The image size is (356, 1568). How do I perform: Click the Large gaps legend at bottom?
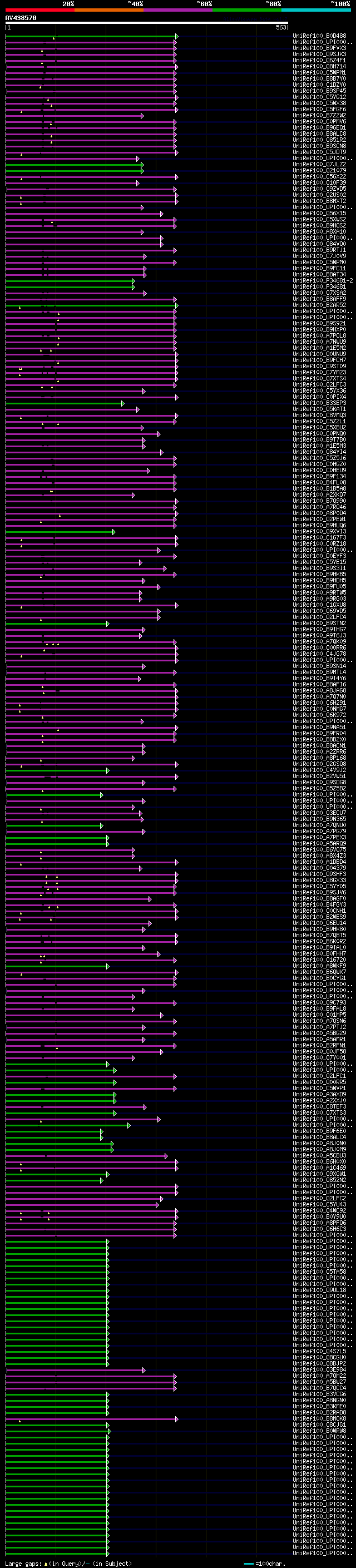(68, 1564)
